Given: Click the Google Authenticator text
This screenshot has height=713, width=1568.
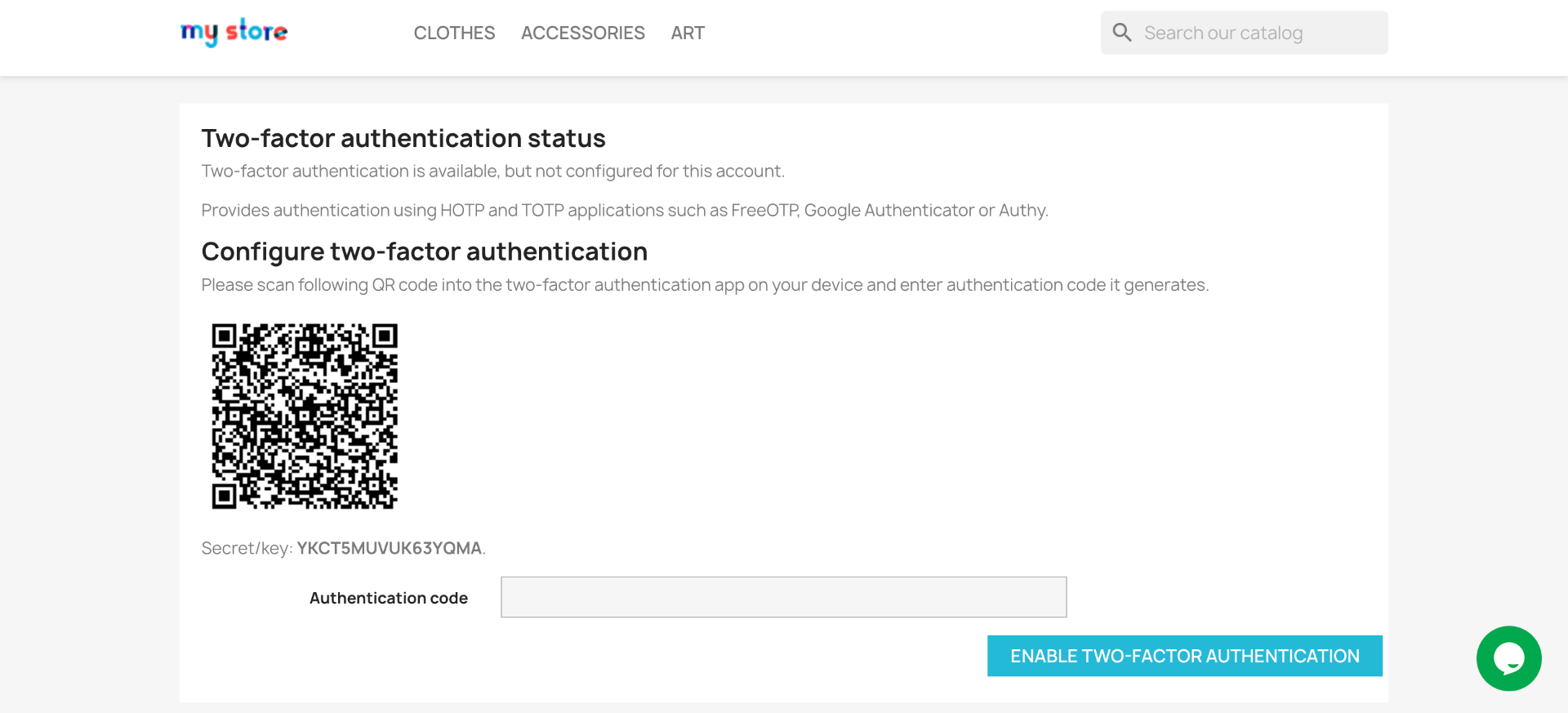Looking at the screenshot, I should pyautogui.click(x=889, y=211).
